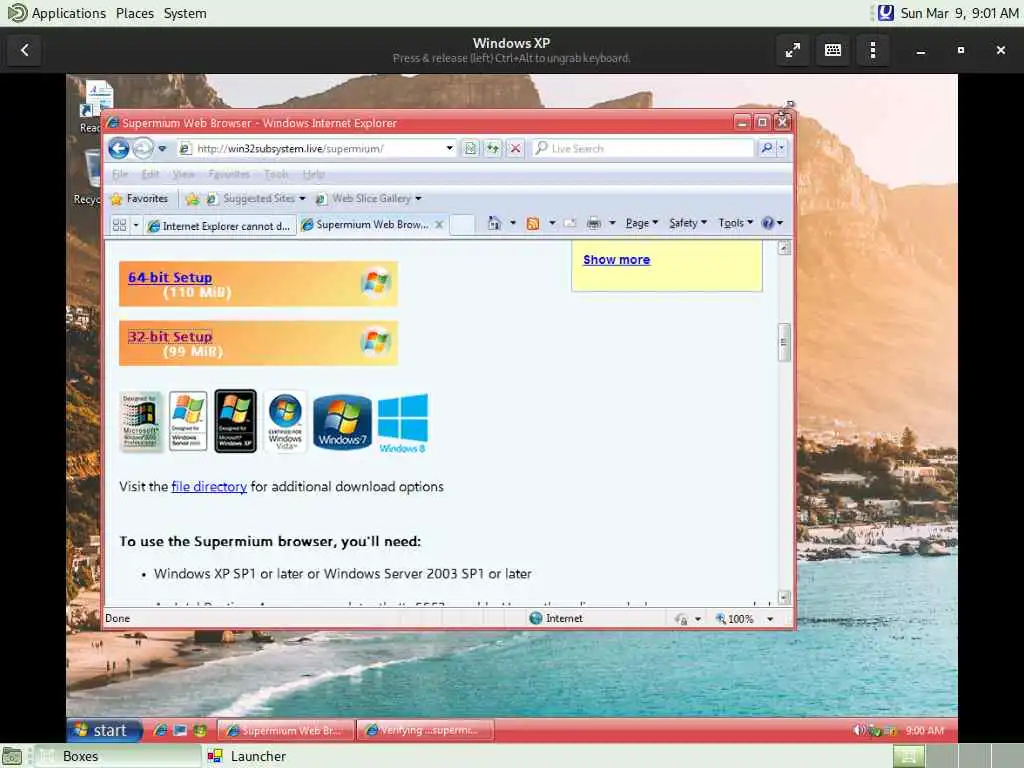Expand the Home button dropdown arrow

513,223
